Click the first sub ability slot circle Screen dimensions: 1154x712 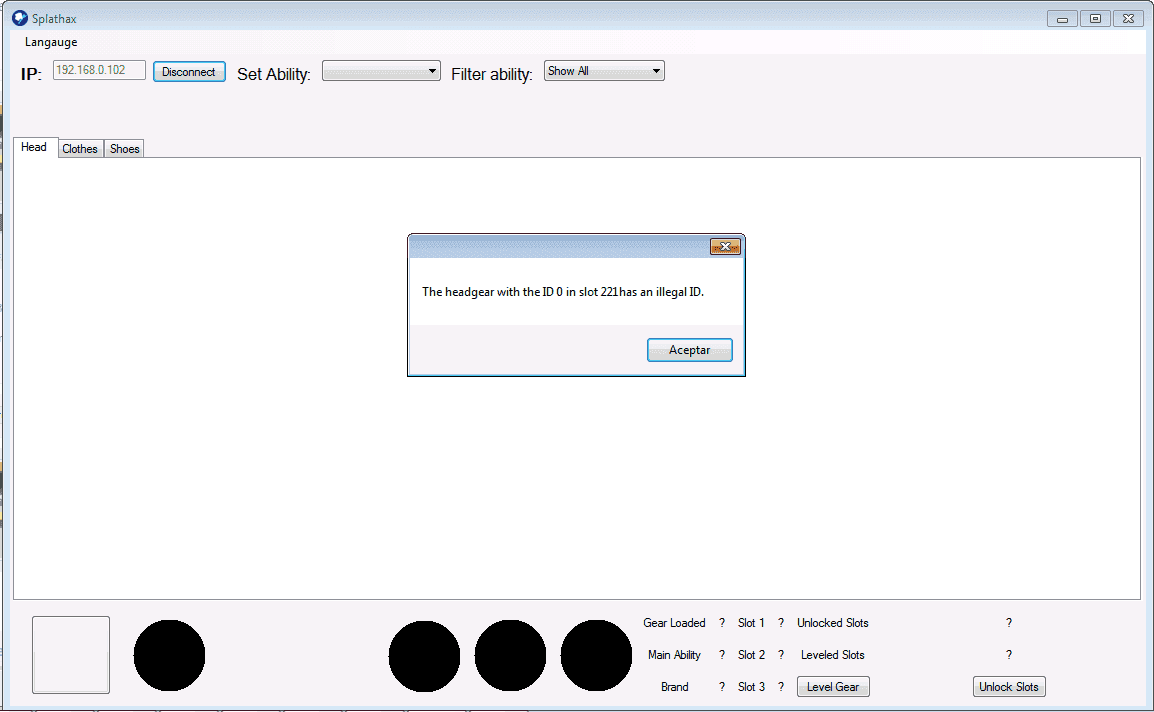coord(424,655)
